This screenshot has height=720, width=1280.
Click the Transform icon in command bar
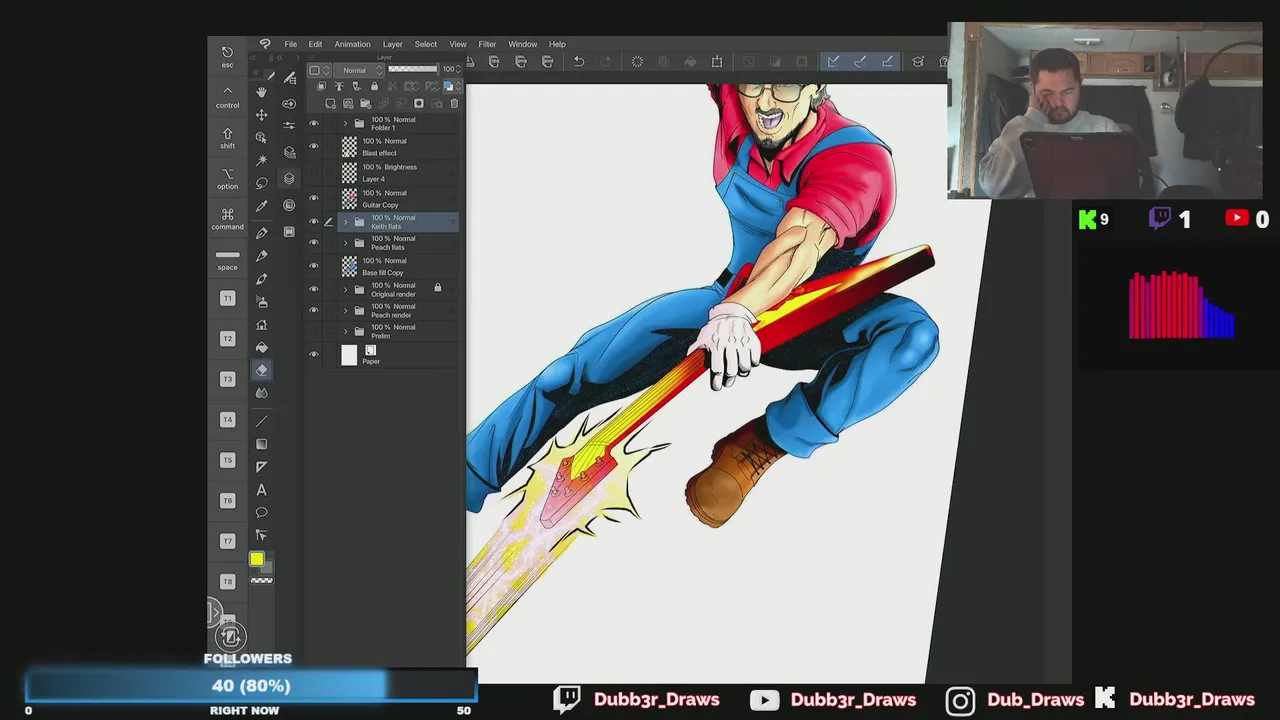(x=716, y=62)
